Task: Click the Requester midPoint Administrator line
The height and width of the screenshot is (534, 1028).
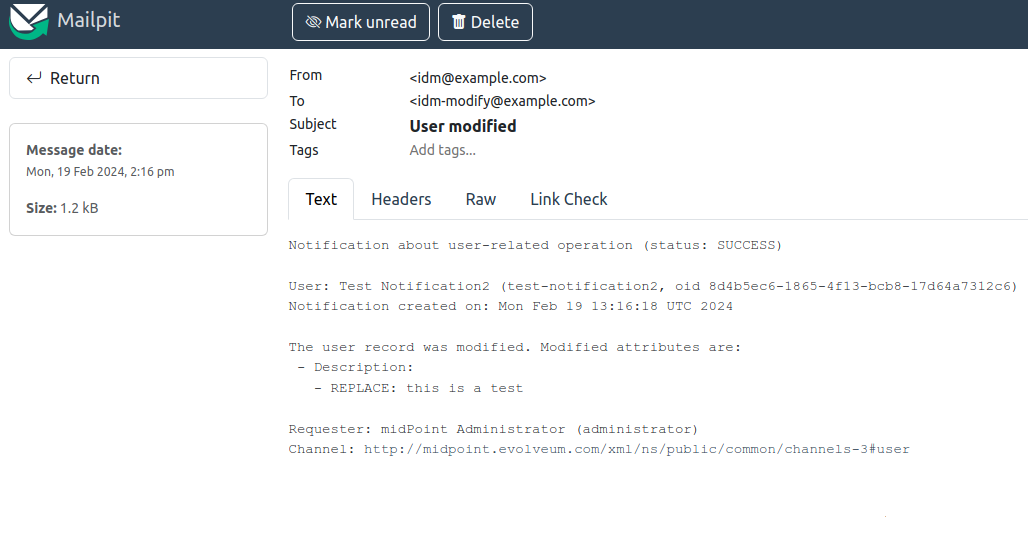Action: [x=493, y=429]
